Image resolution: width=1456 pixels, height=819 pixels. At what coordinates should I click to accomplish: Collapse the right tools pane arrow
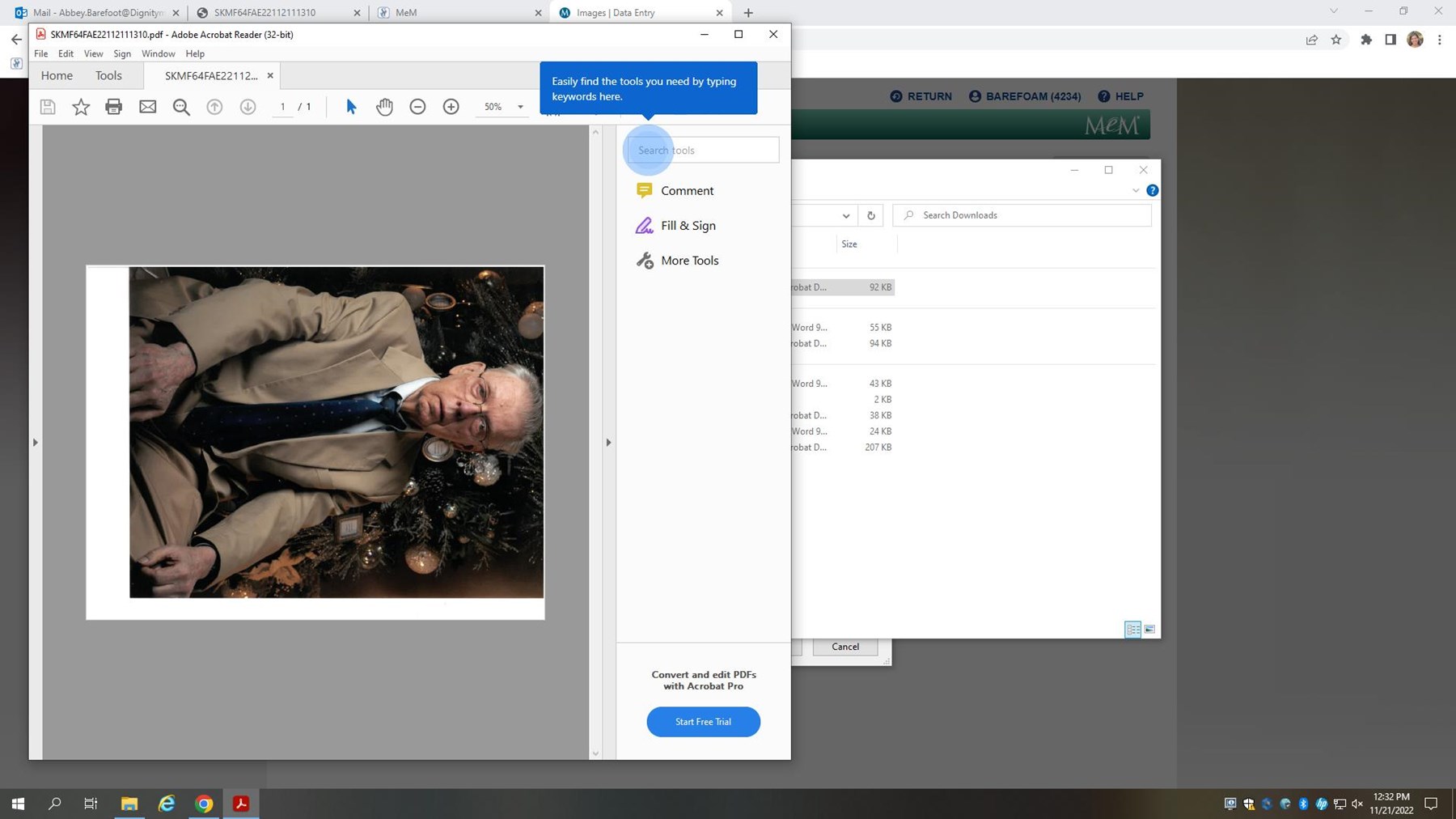point(608,443)
